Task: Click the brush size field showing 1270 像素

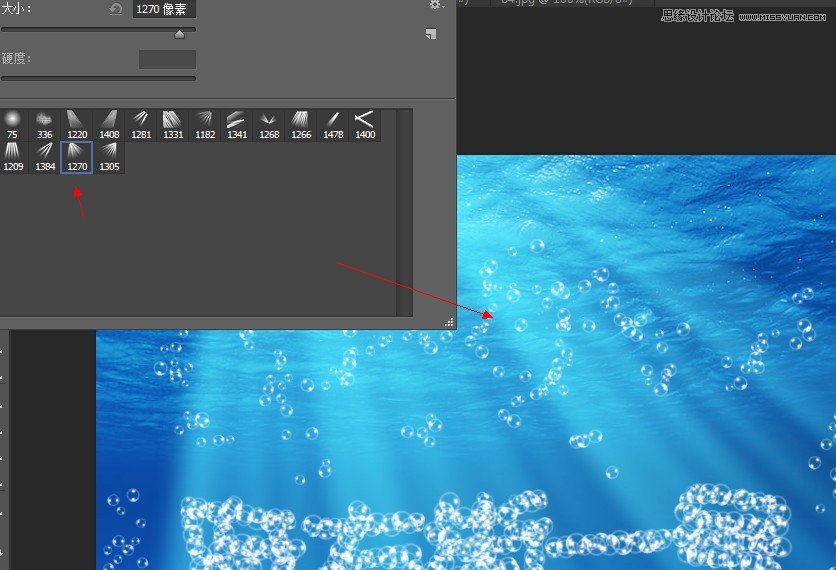Action: tap(164, 9)
